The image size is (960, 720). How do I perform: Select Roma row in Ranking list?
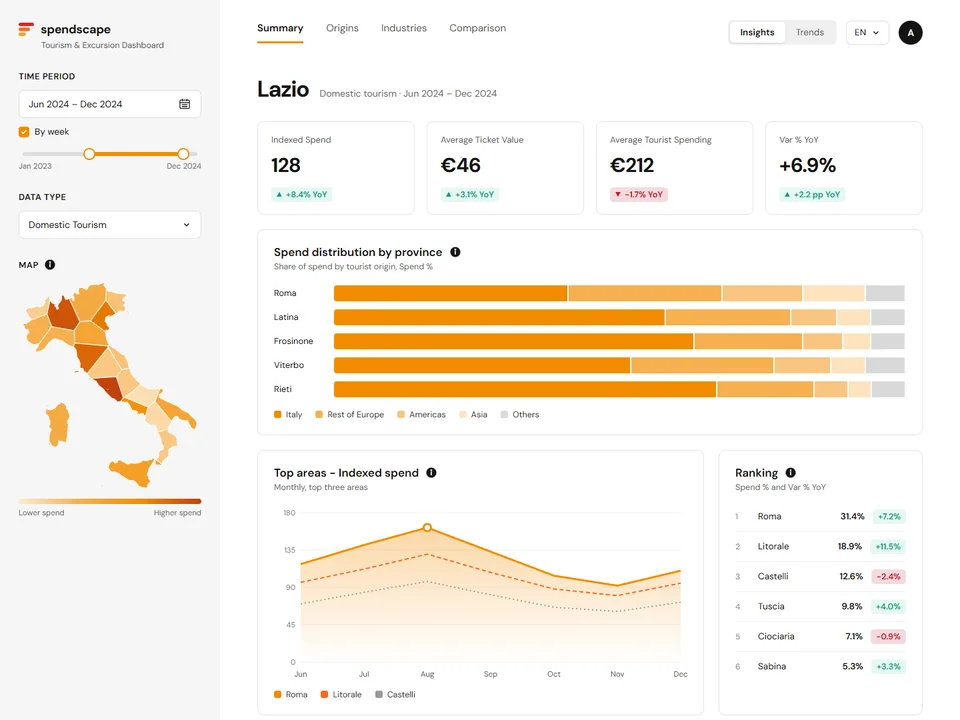pyautogui.click(x=820, y=516)
